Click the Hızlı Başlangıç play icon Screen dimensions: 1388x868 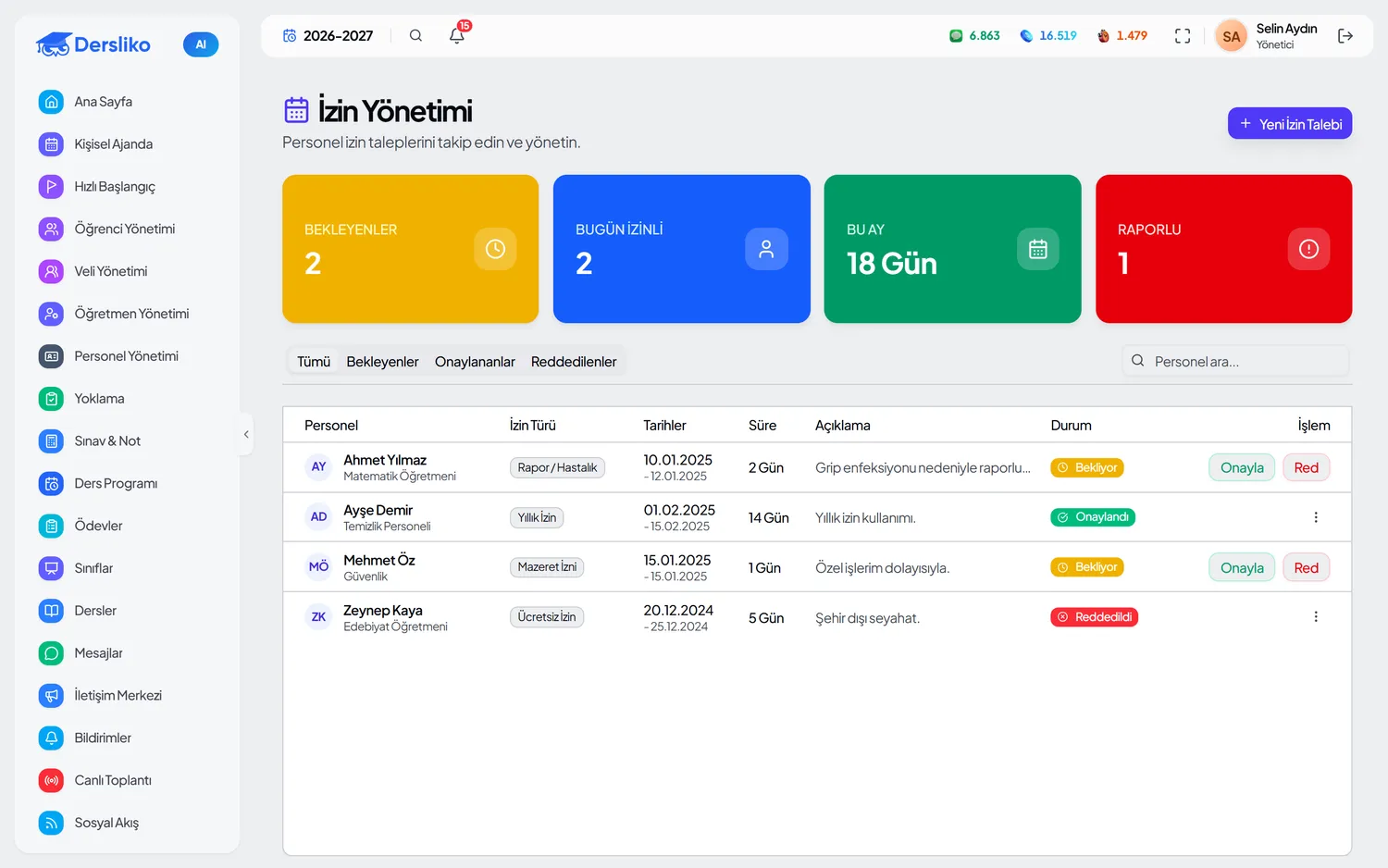[52, 187]
